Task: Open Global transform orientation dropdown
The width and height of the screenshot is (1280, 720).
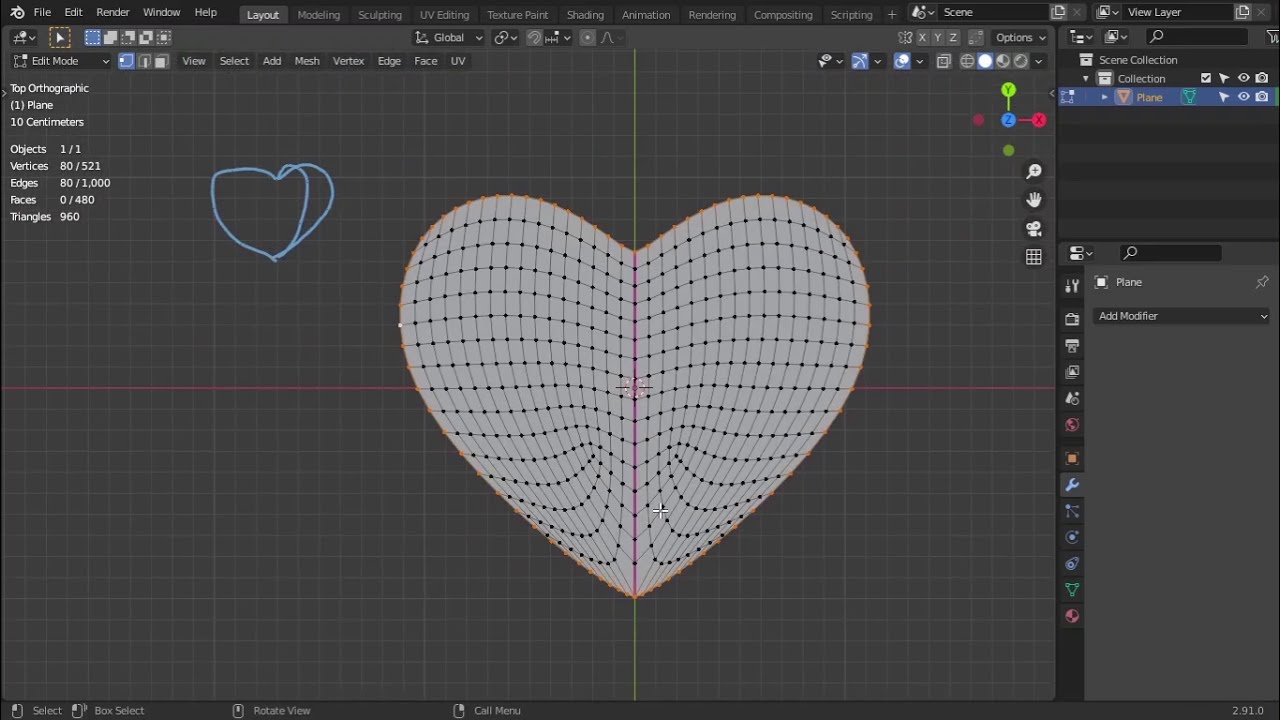Action: pyautogui.click(x=449, y=37)
